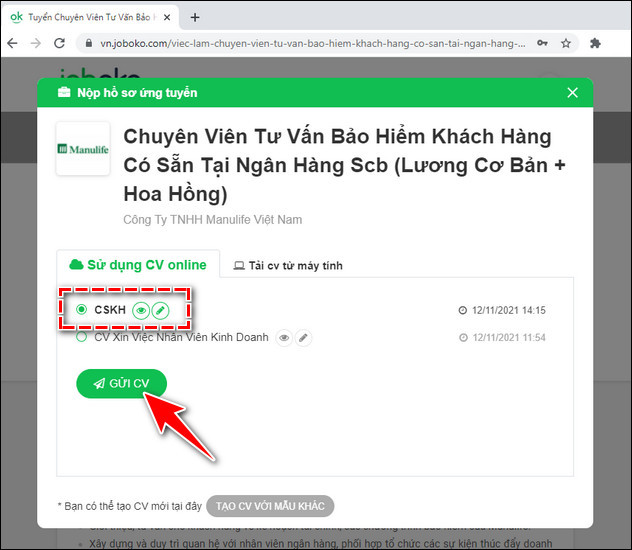Open saved passwords key icon
Screen dimensions: 632x550
coord(542,43)
